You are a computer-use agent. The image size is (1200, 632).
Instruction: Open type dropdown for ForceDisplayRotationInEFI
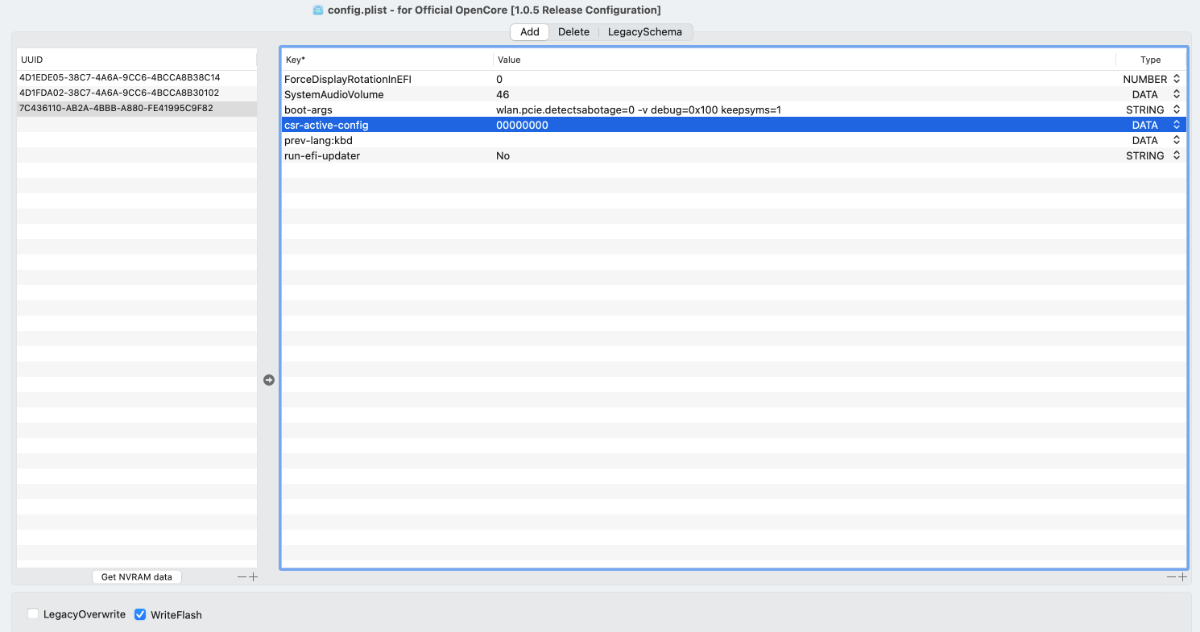click(1176, 79)
